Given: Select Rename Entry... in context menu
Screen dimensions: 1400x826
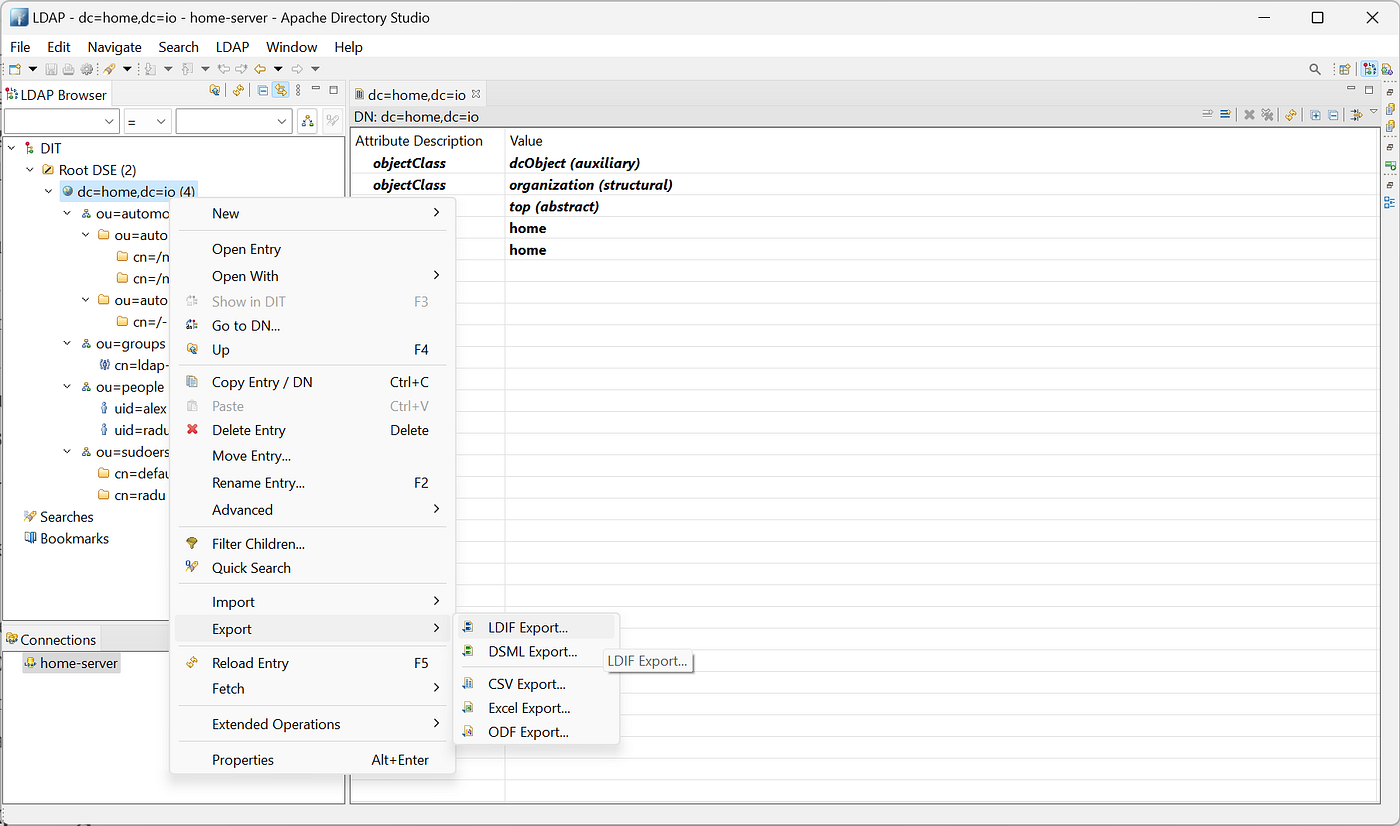Looking at the screenshot, I should point(312,483).
